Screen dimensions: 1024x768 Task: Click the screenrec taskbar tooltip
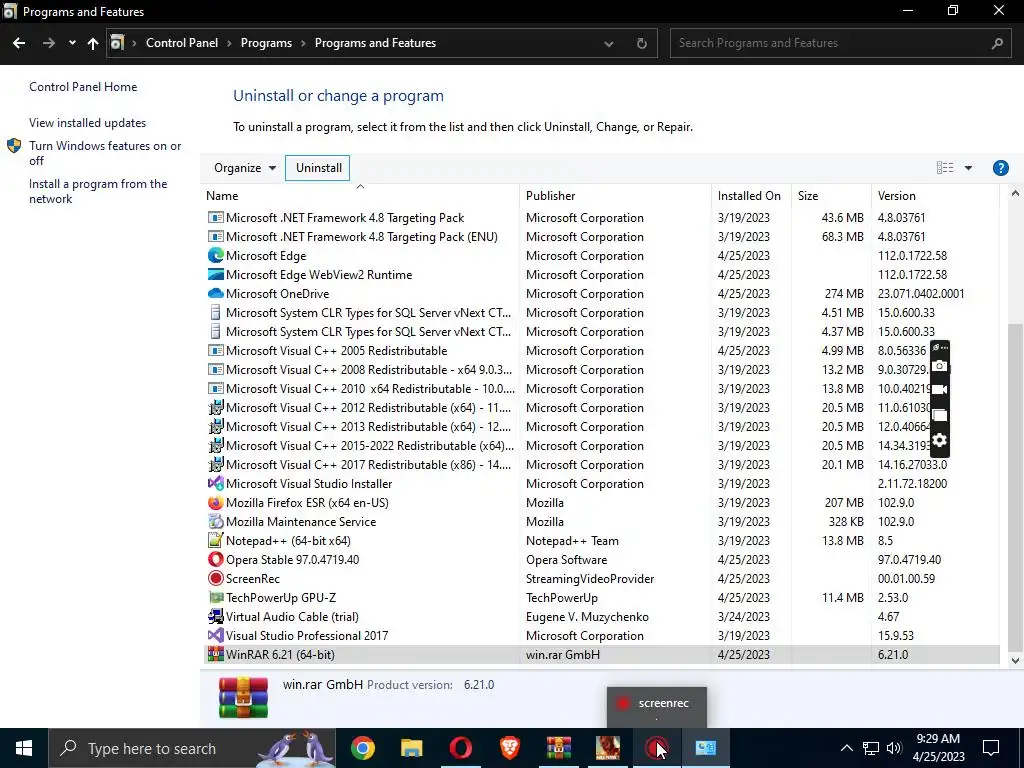(x=656, y=706)
